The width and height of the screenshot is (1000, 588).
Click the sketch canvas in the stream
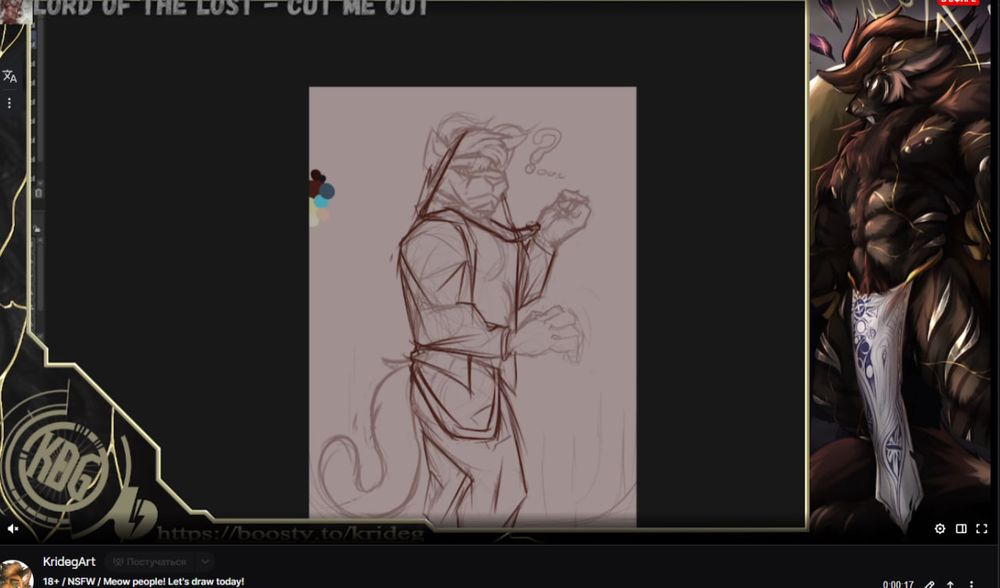coord(473,306)
